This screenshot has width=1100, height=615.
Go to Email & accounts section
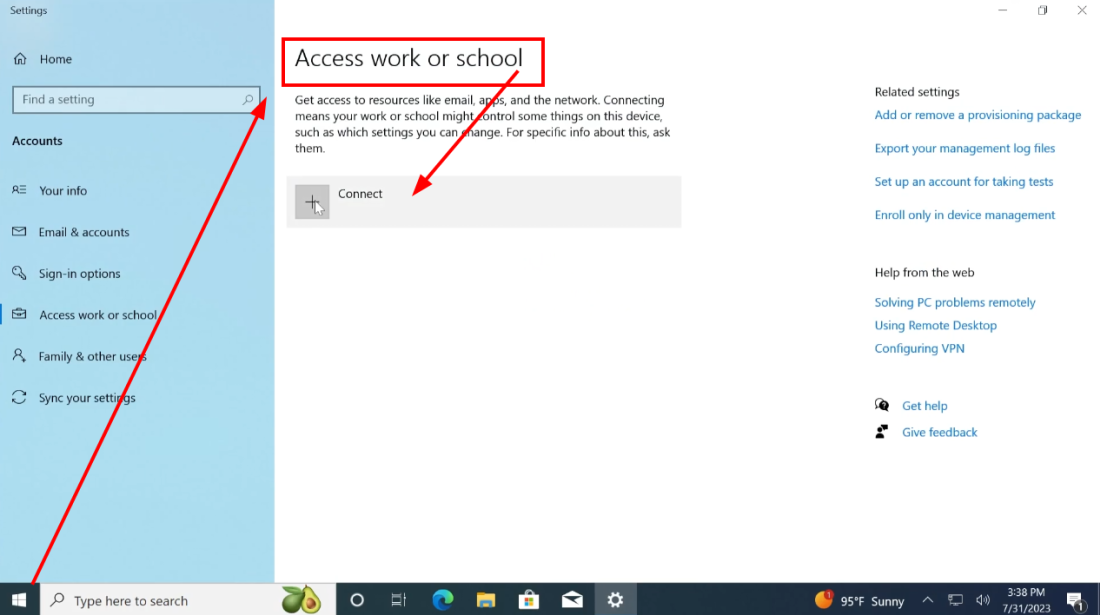[x=84, y=232]
